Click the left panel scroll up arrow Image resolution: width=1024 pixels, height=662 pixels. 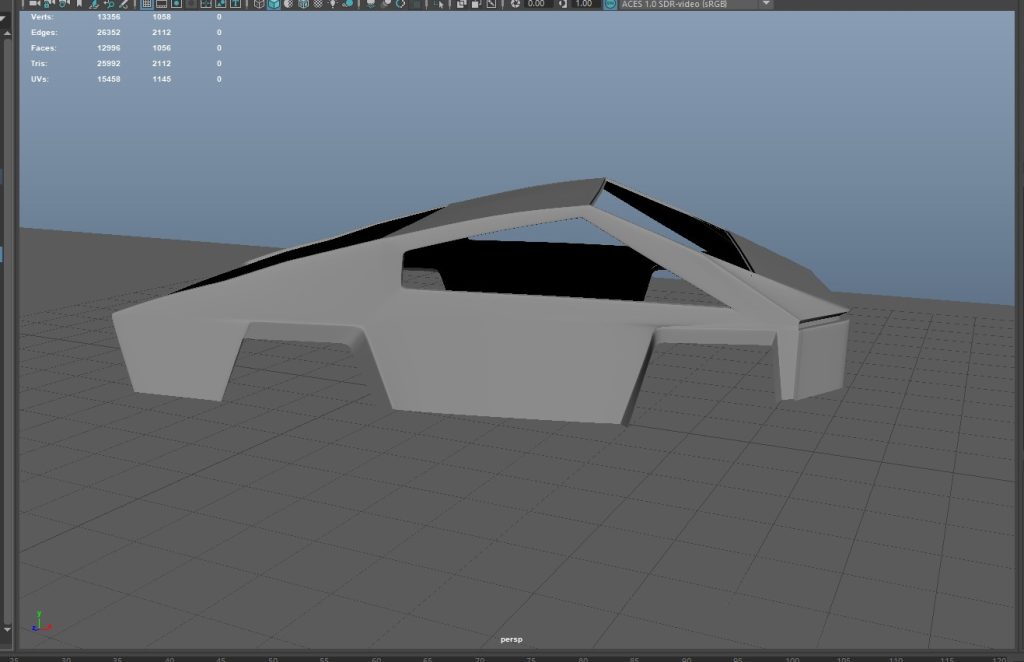pos(7,32)
